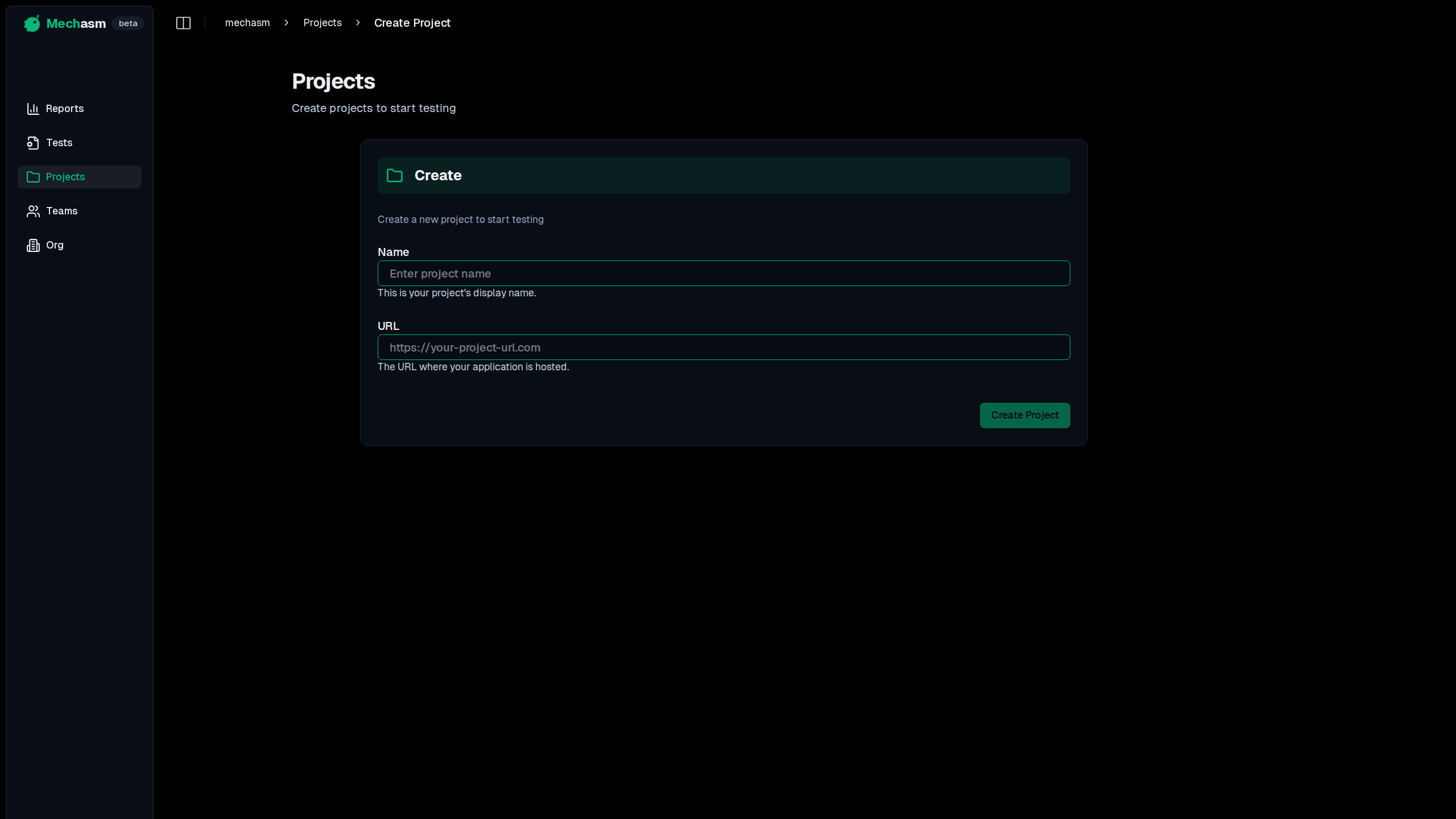
Task: Click the beta badge next to Mechasm
Action: (127, 23)
